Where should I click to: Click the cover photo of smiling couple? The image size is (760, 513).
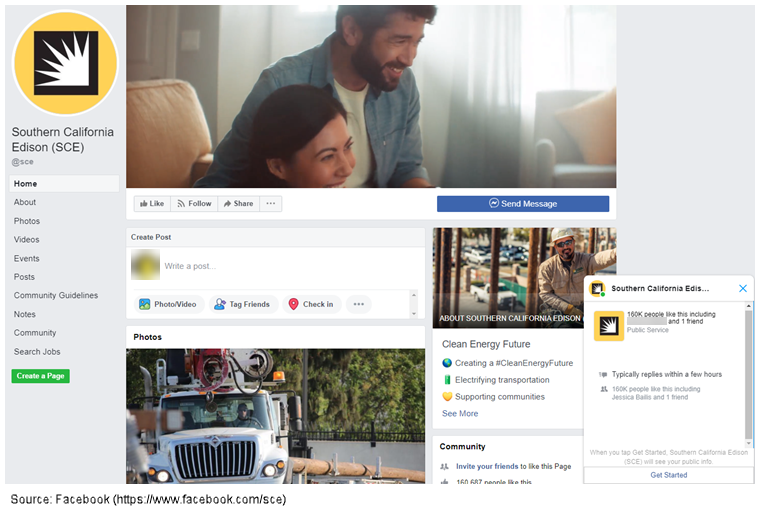[371, 96]
